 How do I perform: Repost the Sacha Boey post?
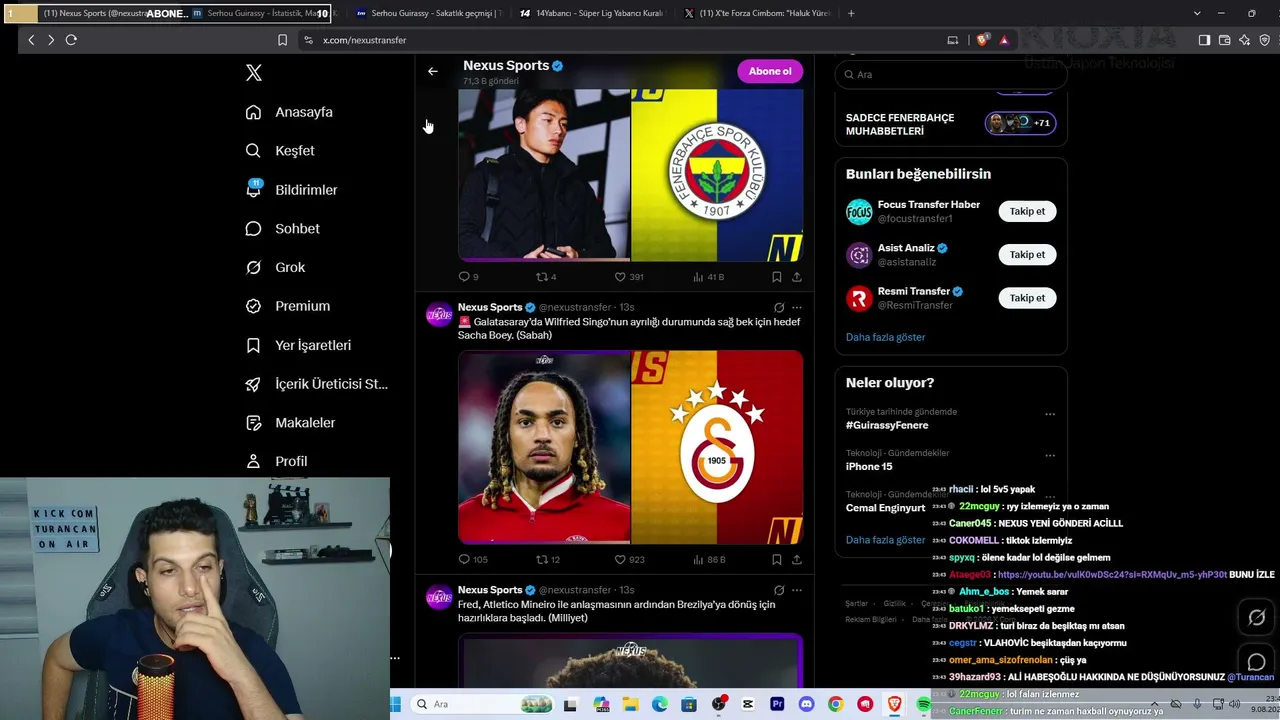(x=548, y=560)
